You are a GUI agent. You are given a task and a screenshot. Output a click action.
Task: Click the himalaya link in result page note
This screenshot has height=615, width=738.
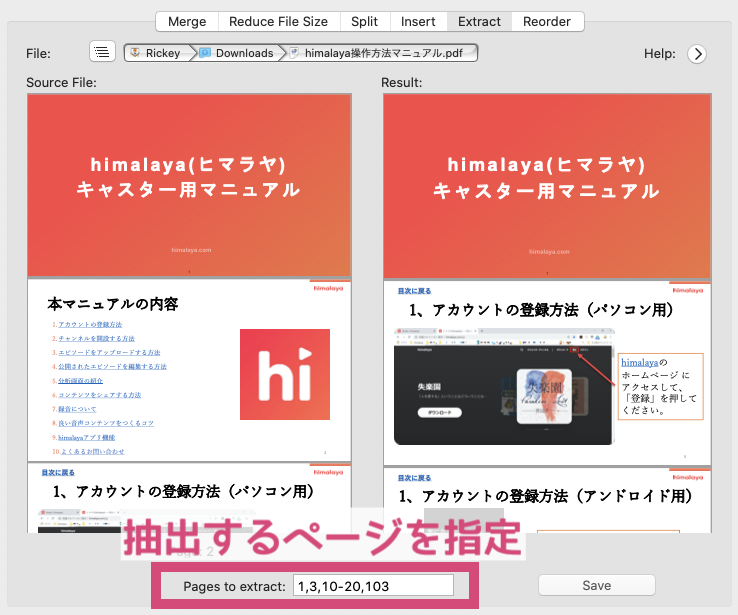[x=639, y=362]
